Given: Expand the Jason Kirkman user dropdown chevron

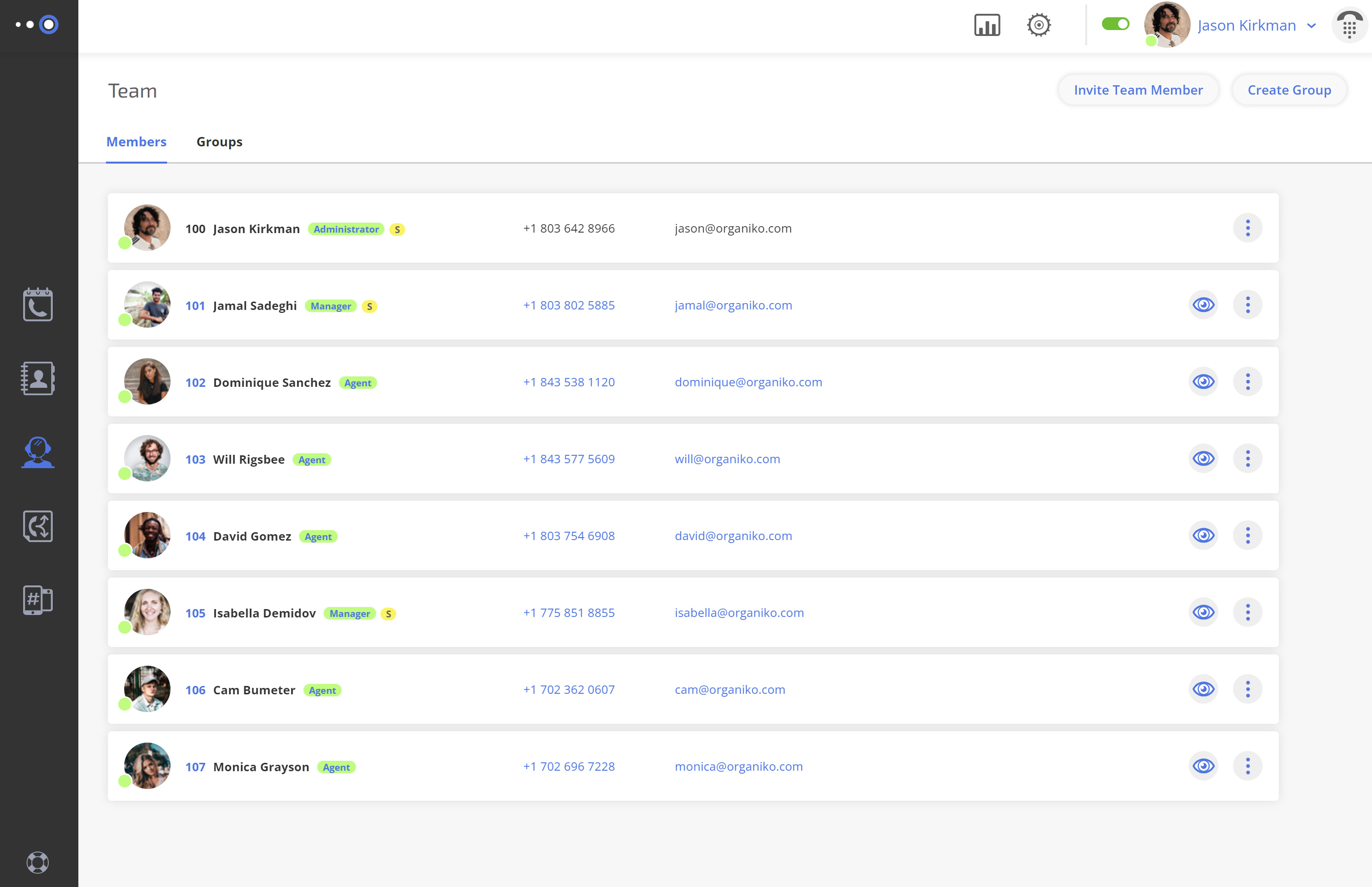Looking at the screenshot, I should point(1311,26).
